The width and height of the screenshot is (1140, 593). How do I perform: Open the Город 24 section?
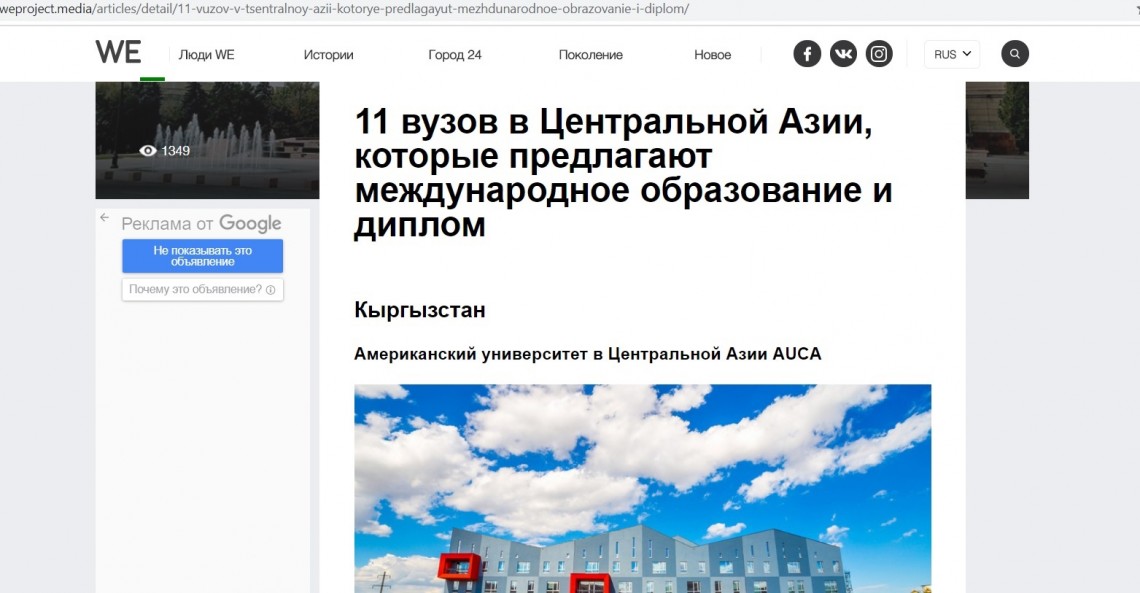coord(455,55)
